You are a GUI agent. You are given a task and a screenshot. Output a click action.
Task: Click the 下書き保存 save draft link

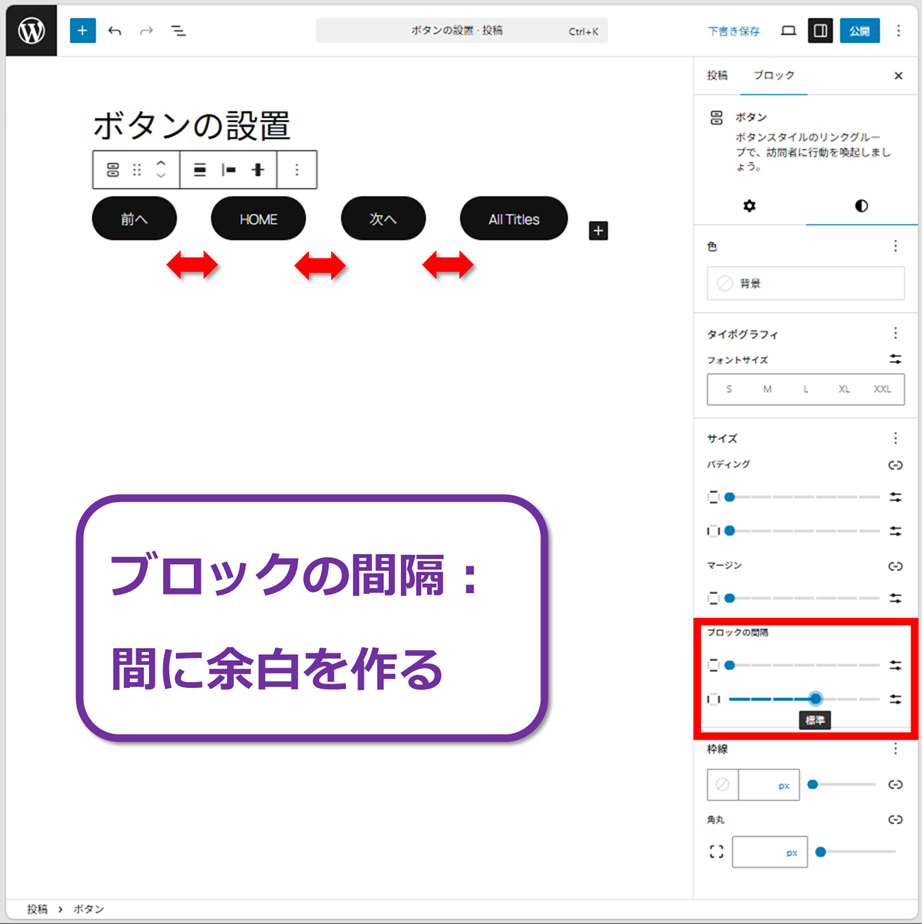(734, 31)
